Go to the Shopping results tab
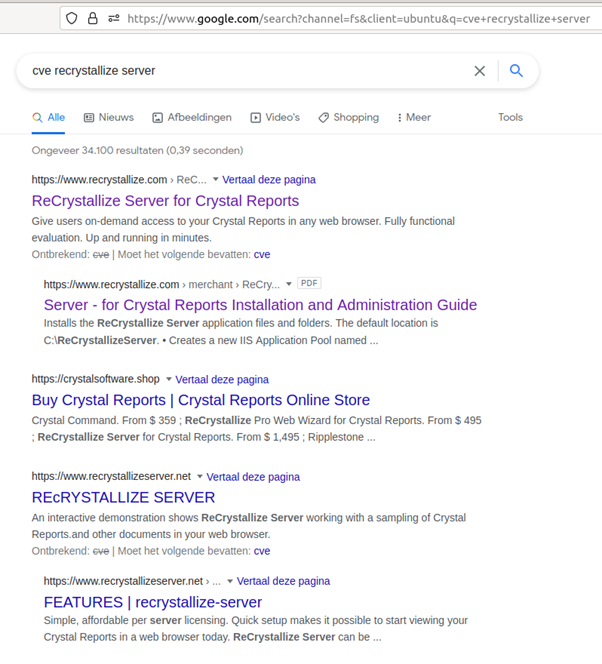Viewport: 602px width, 664px height. tap(348, 117)
